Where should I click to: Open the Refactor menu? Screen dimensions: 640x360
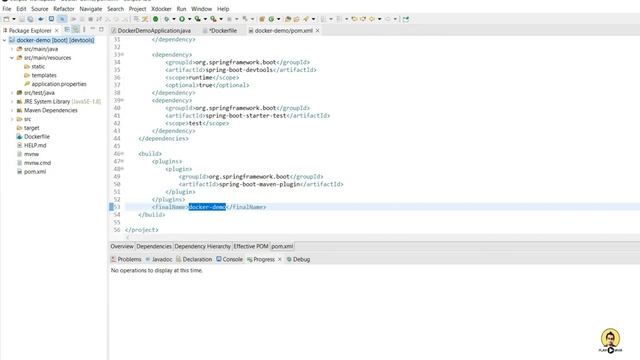click(64, 9)
